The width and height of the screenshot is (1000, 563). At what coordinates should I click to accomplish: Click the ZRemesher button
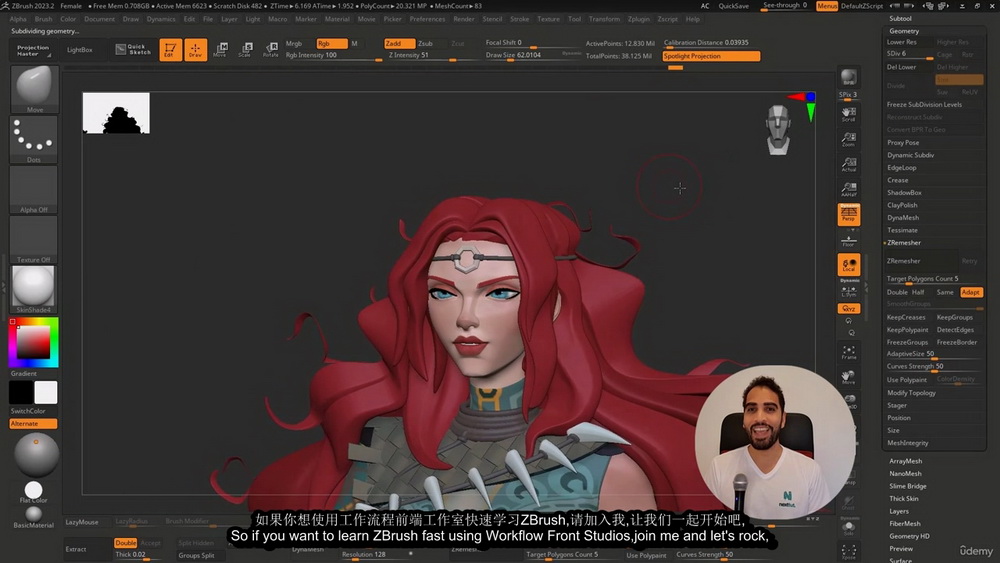[921, 261]
